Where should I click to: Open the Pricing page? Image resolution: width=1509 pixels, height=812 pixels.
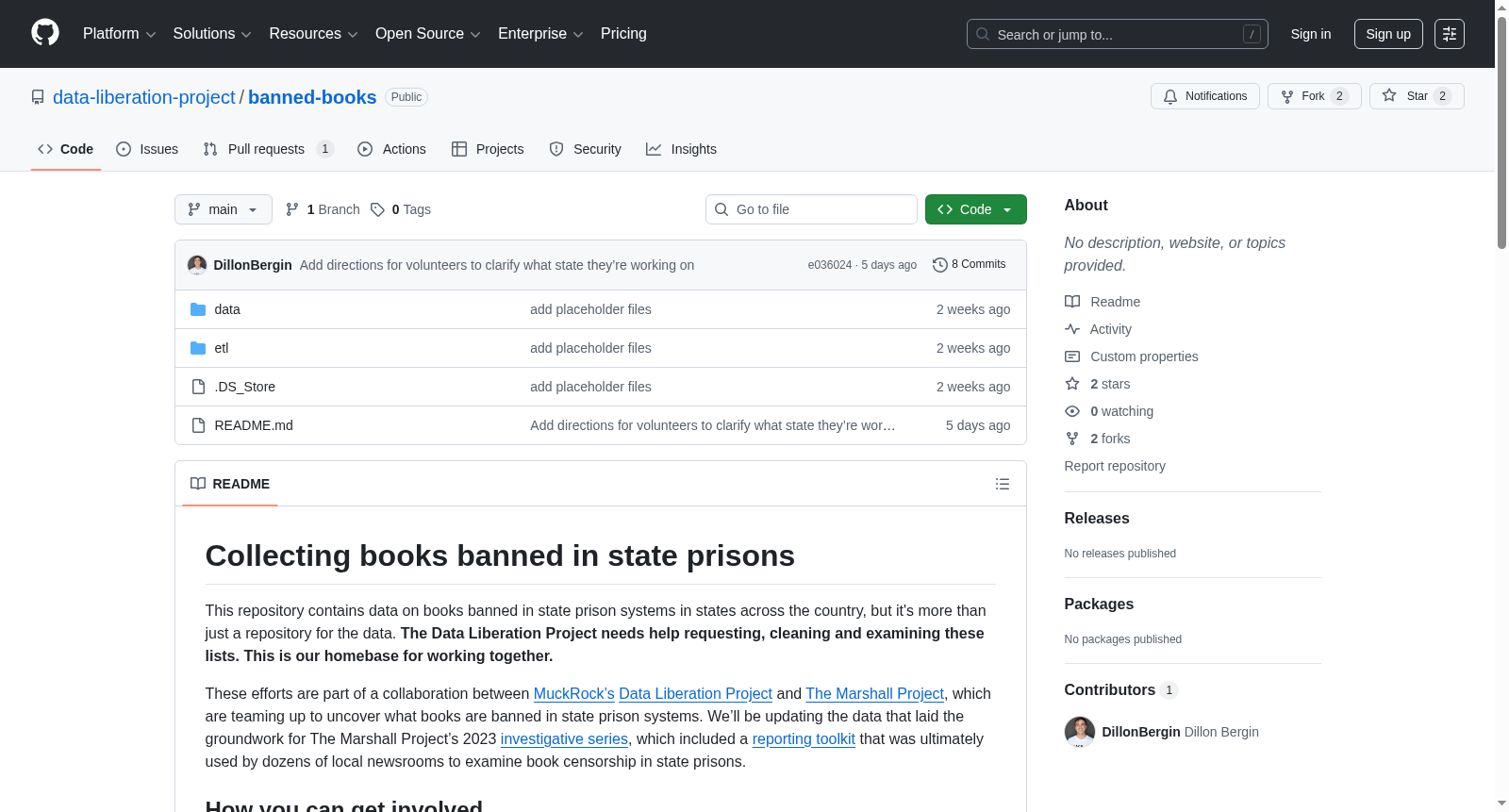point(623,34)
